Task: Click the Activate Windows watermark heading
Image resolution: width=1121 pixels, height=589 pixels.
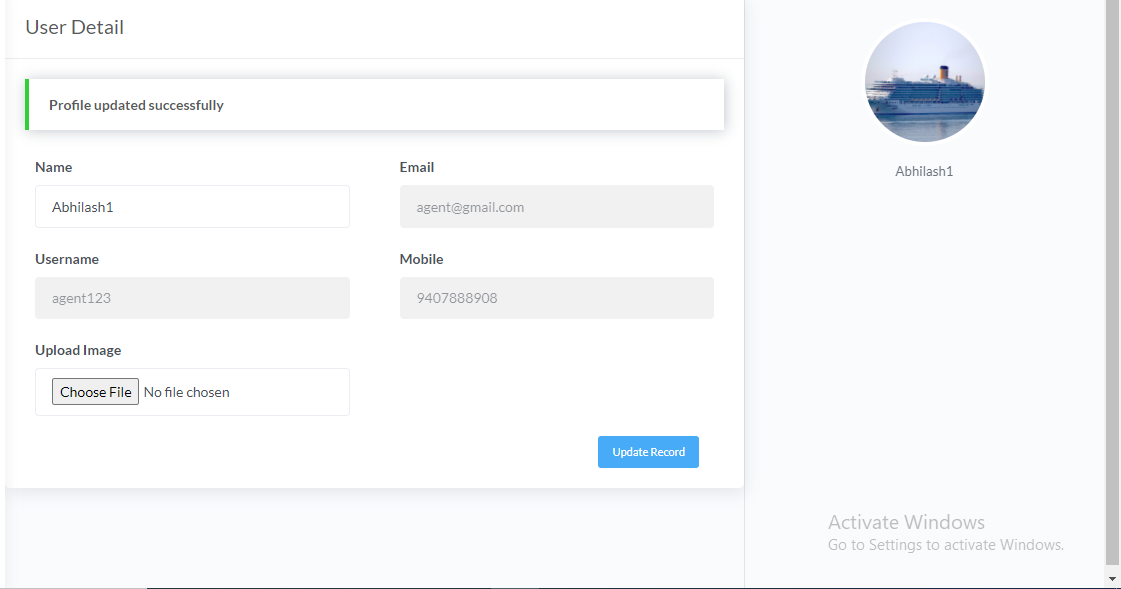Action: (907, 522)
